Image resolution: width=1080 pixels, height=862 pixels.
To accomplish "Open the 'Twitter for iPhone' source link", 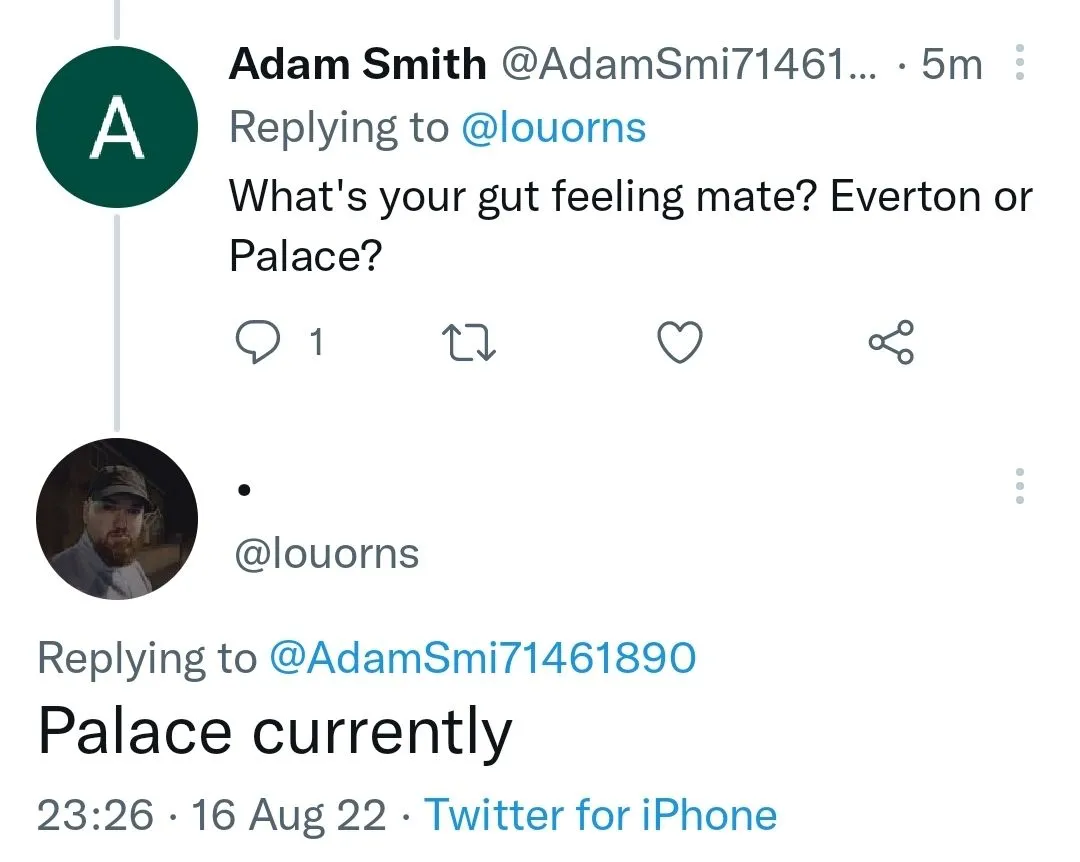I will (x=601, y=815).
